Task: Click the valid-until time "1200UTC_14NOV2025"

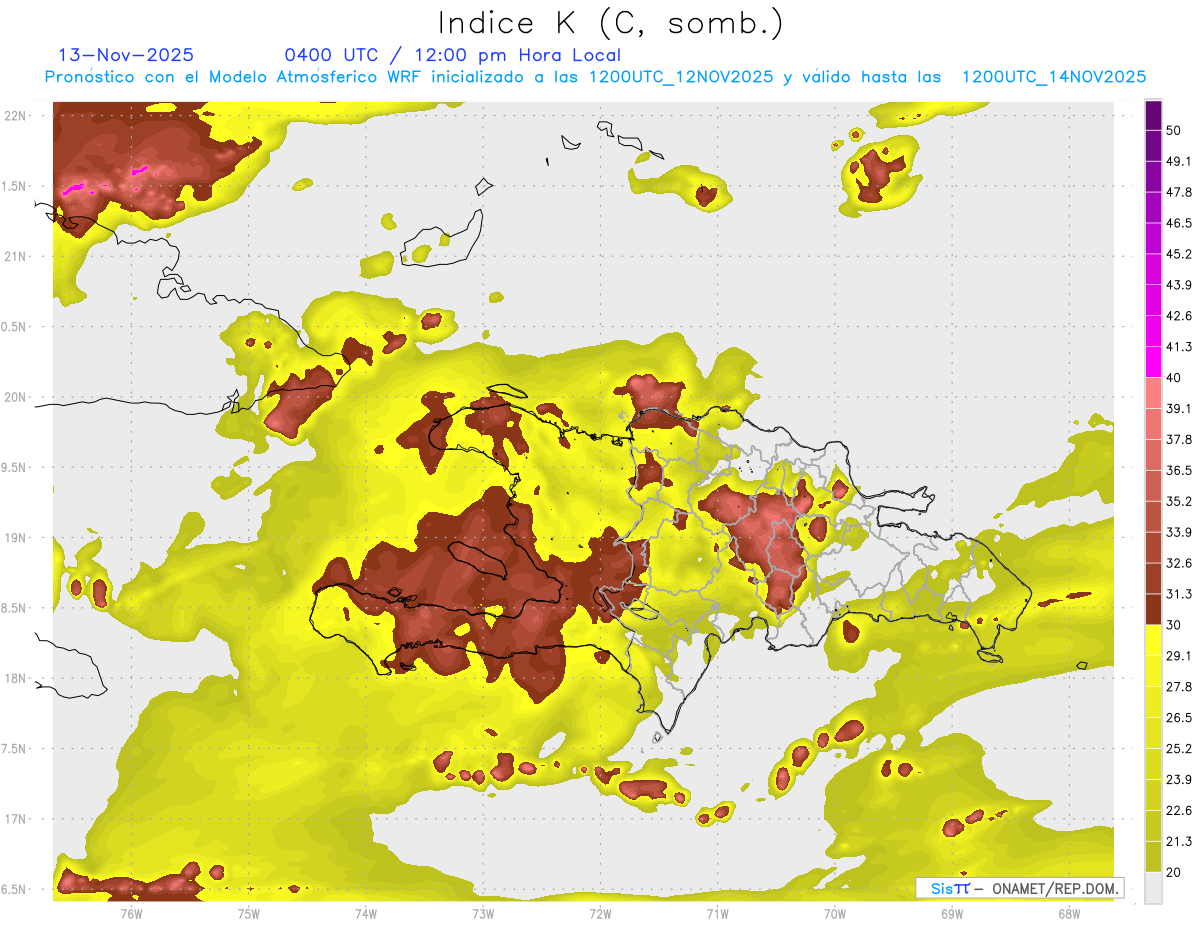Action: tap(1054, 77)
